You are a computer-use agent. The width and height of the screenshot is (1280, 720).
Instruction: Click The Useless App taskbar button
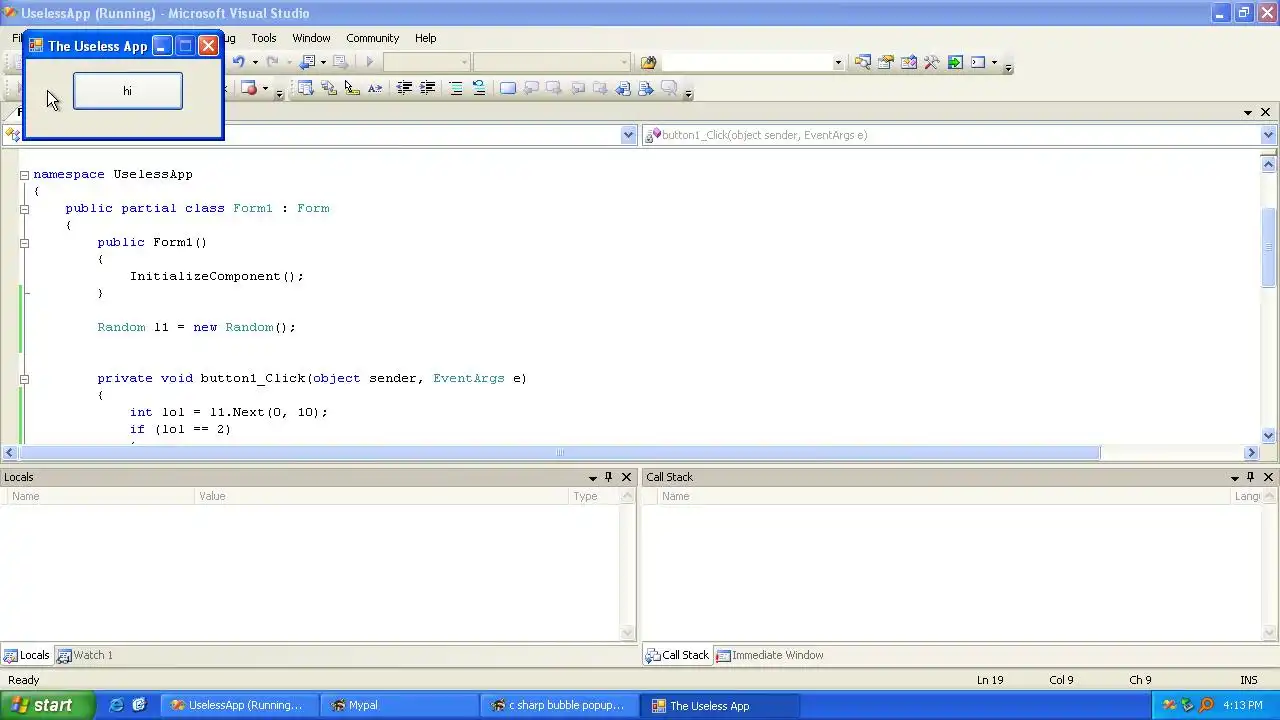pos(720,705)
